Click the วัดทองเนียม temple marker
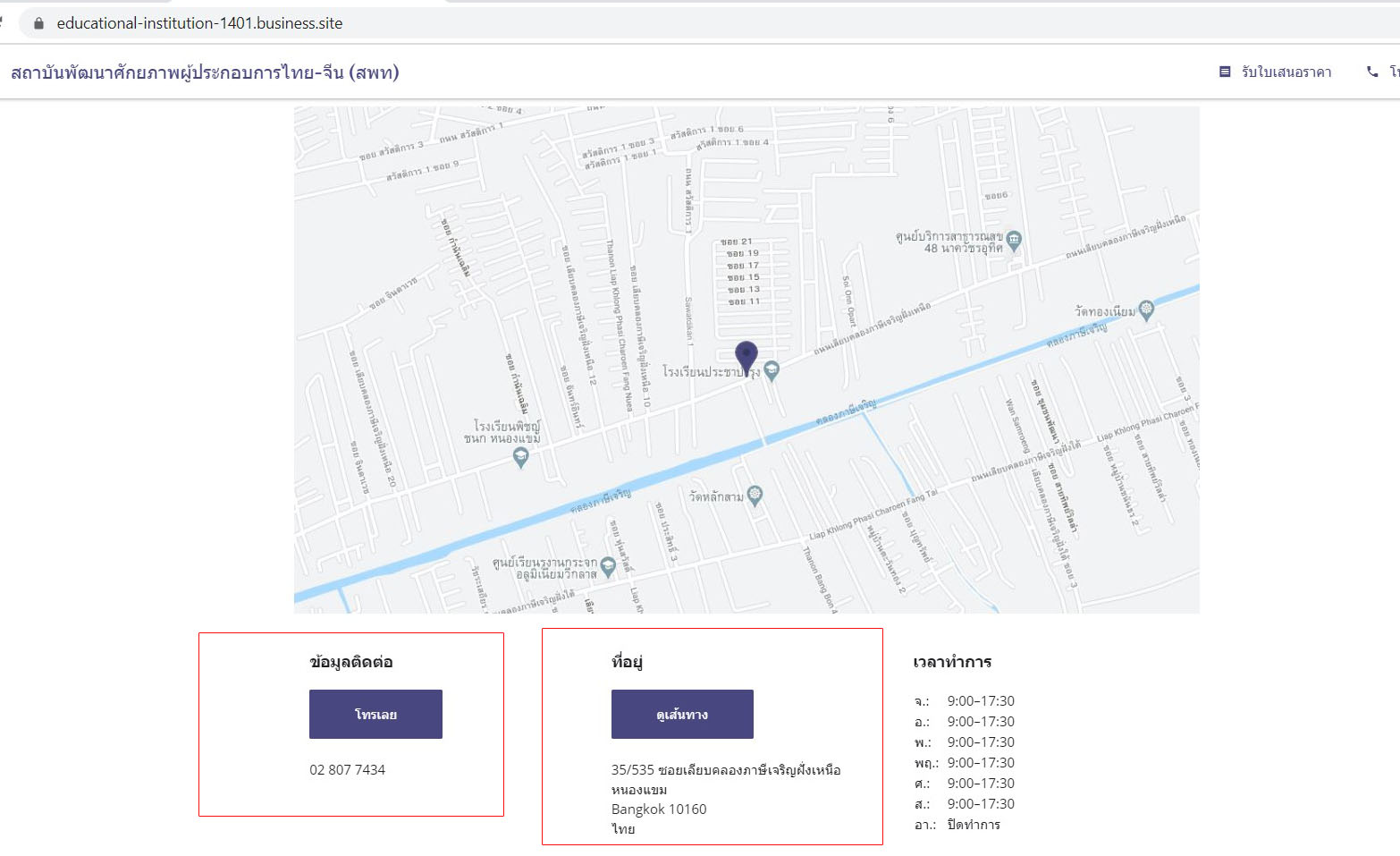 coord(1146,310)
